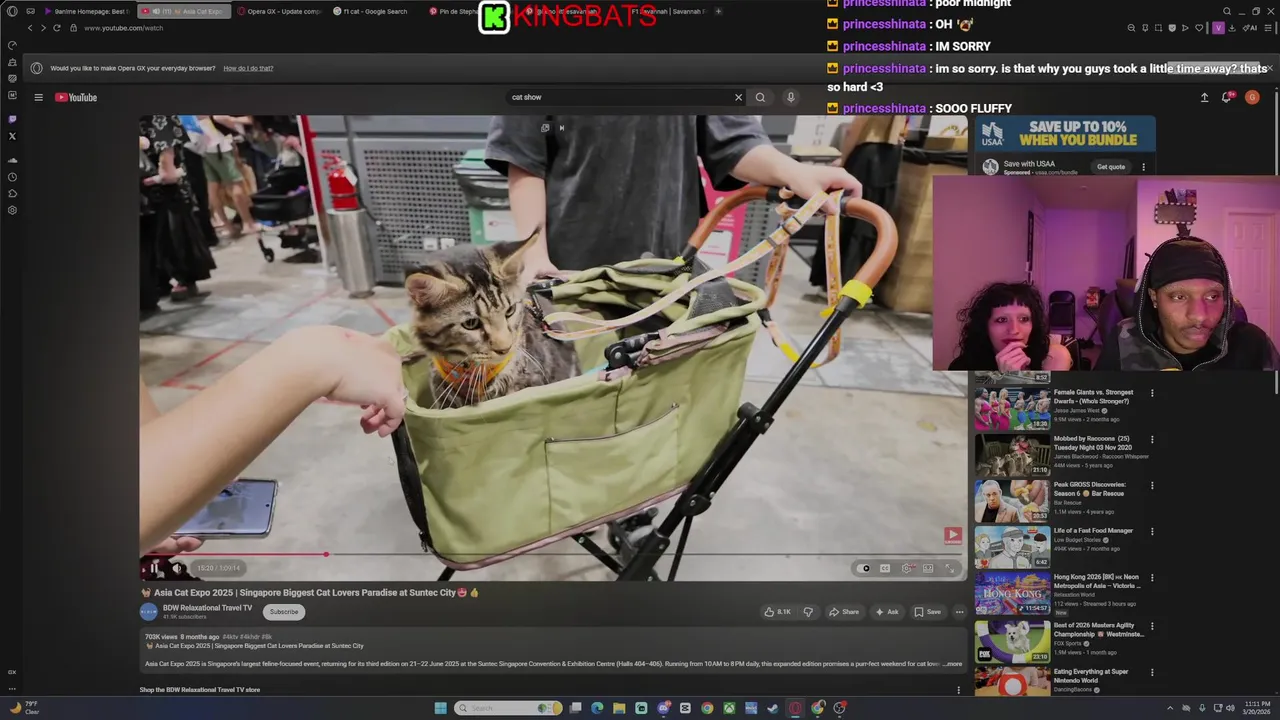Subscribe to BDW Relaxational Travel TV
This screenshot has width=1280, height=720.
(x=284, y=611)
